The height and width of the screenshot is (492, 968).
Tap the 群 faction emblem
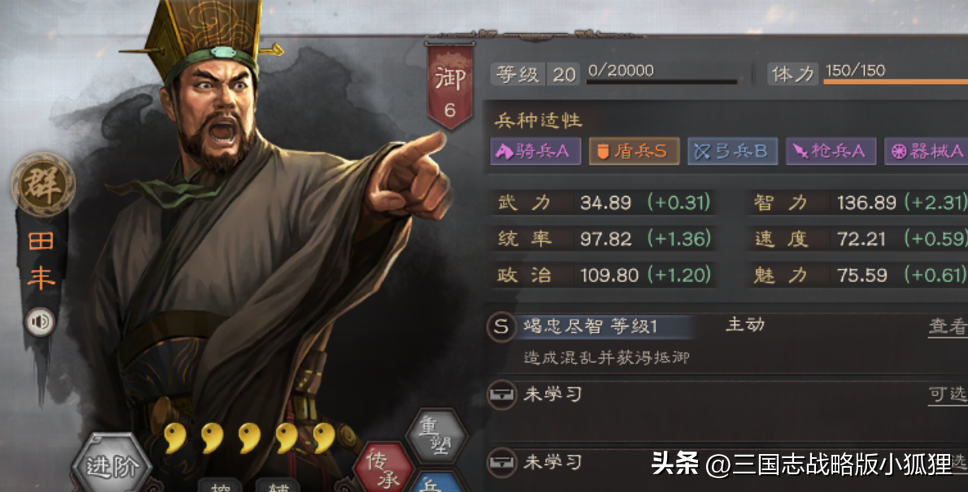click(43, 185)
